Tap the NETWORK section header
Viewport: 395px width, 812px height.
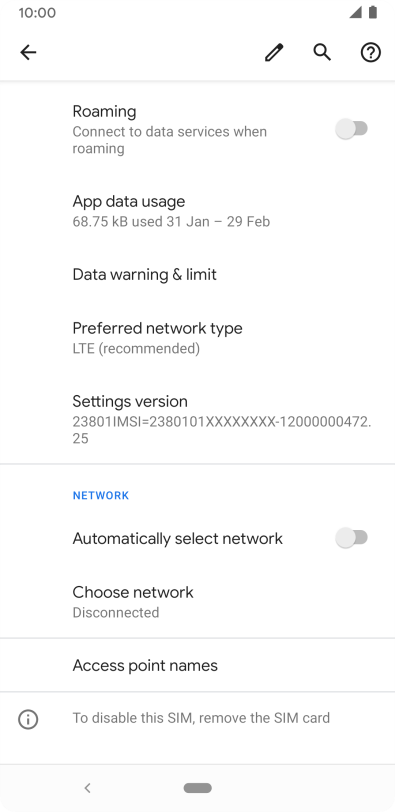[x=101, y=496]
